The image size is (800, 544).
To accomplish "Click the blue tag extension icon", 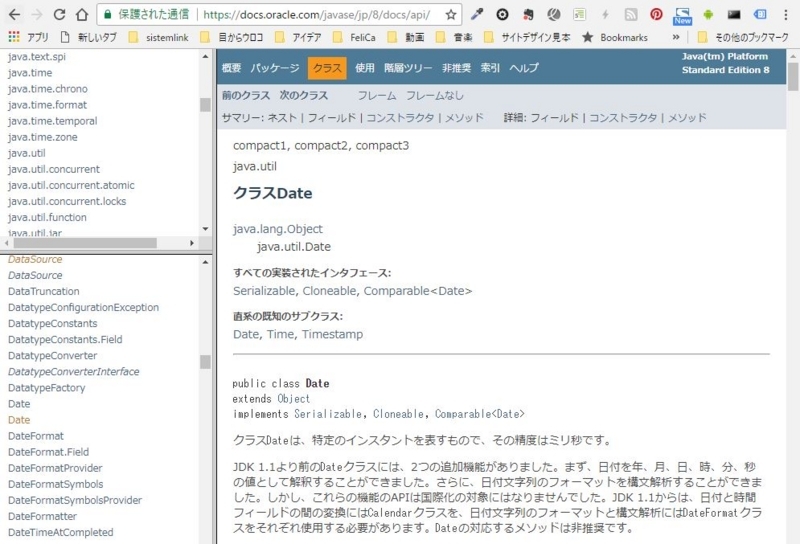I will pyautogui.click(x=760, y=14).
